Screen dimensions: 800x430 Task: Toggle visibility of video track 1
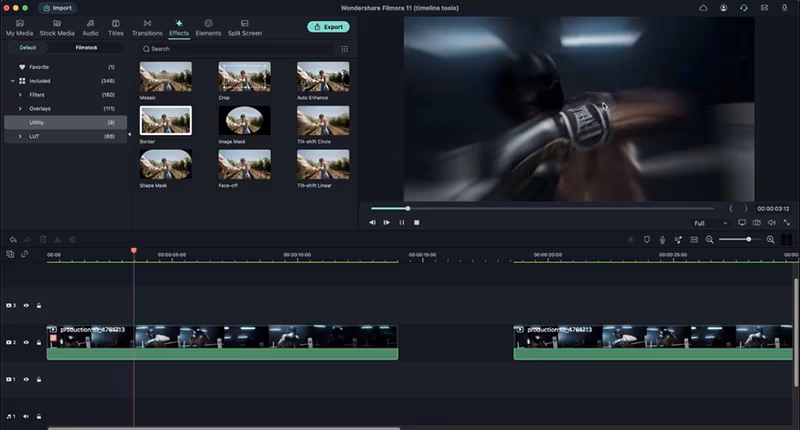(26, 380)
